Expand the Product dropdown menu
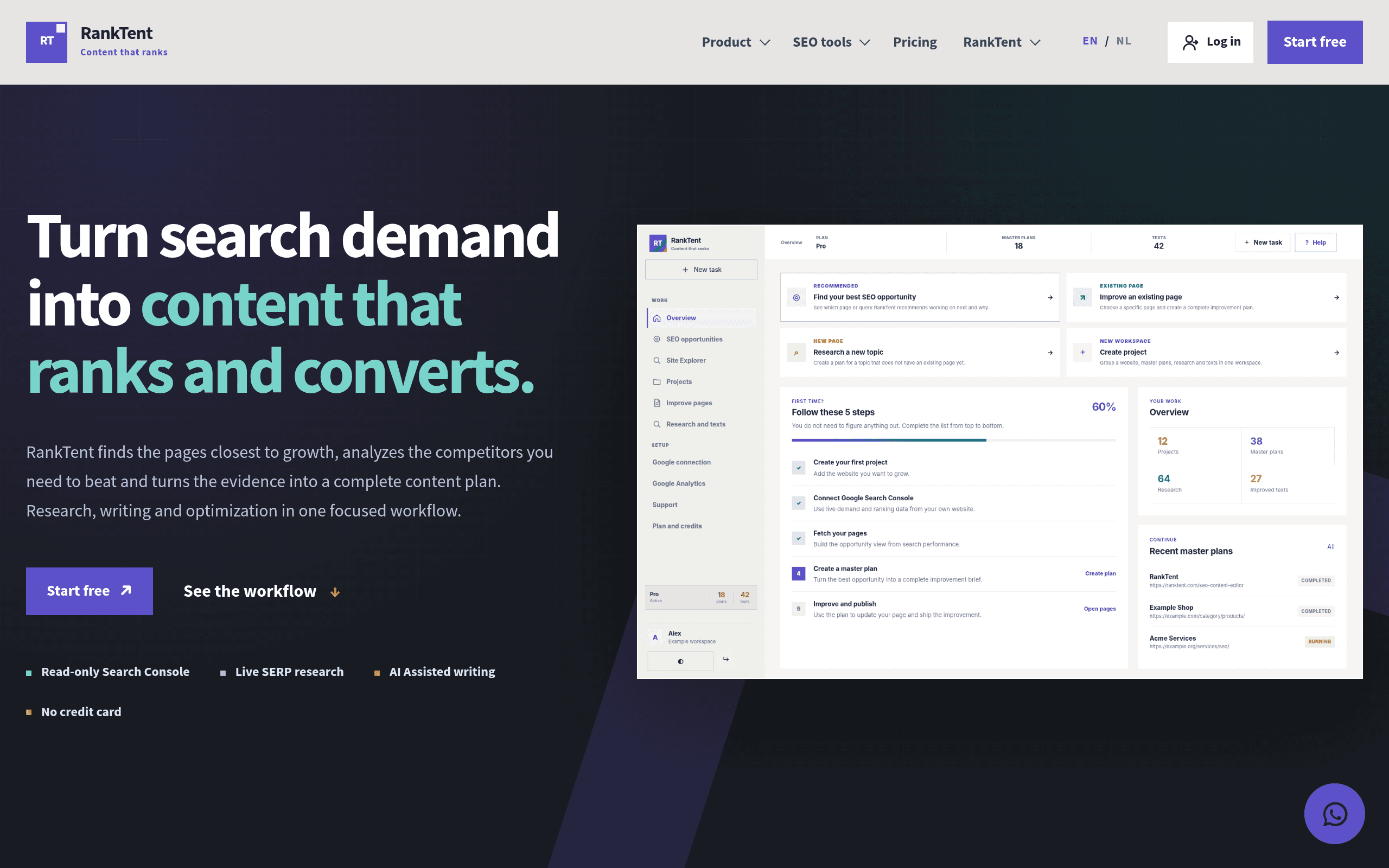Viewport: 1389px width, 868px height. (736, 42)
